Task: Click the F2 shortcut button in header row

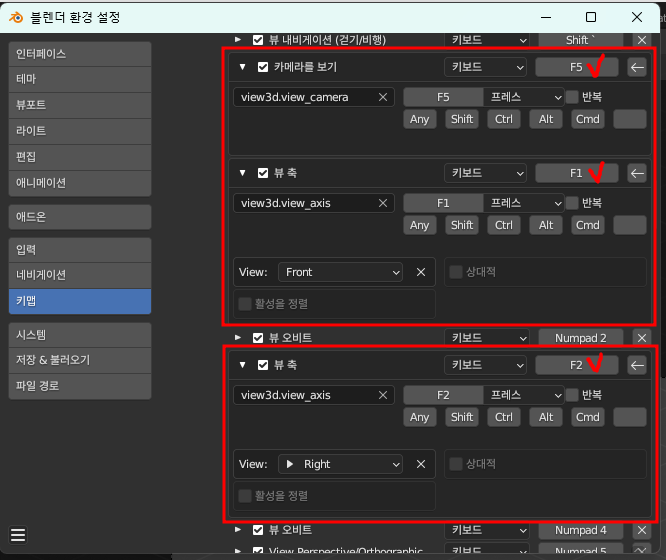Action: pos(576,365)
